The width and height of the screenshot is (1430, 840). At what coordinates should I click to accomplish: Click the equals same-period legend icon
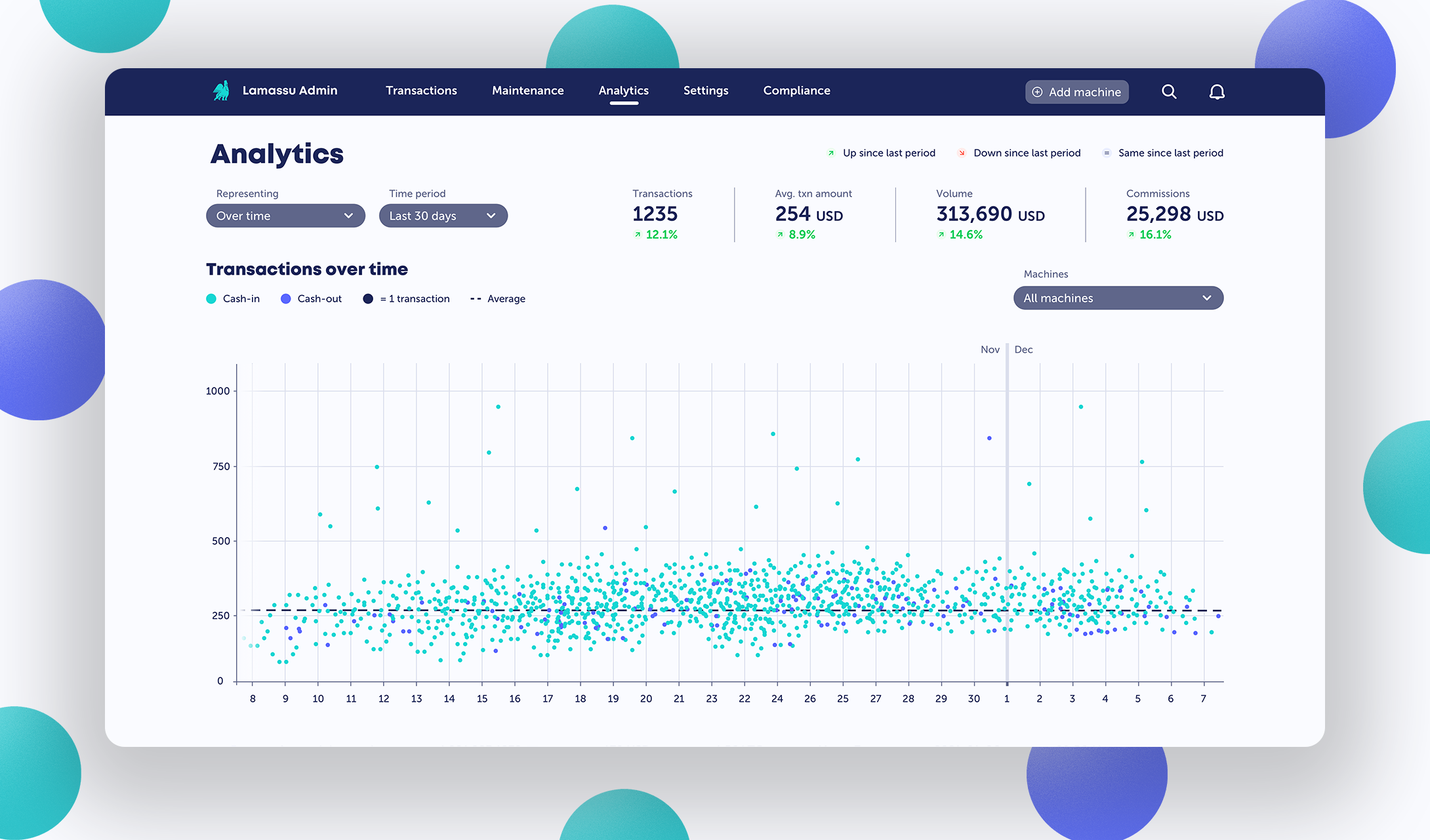pos(1107,153)
